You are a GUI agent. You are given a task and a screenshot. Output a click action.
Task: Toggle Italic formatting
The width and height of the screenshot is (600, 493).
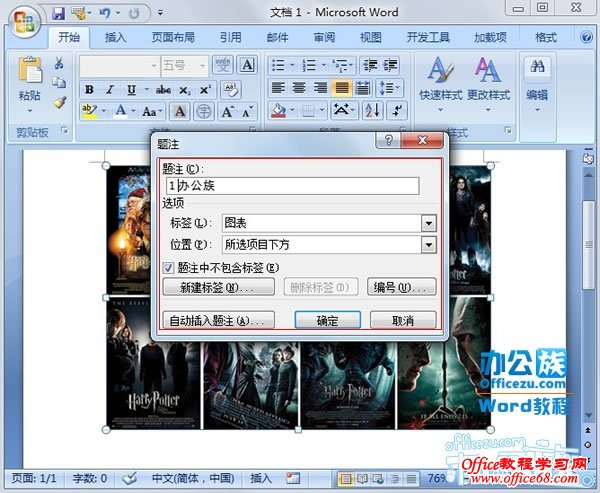pos(110,90)
